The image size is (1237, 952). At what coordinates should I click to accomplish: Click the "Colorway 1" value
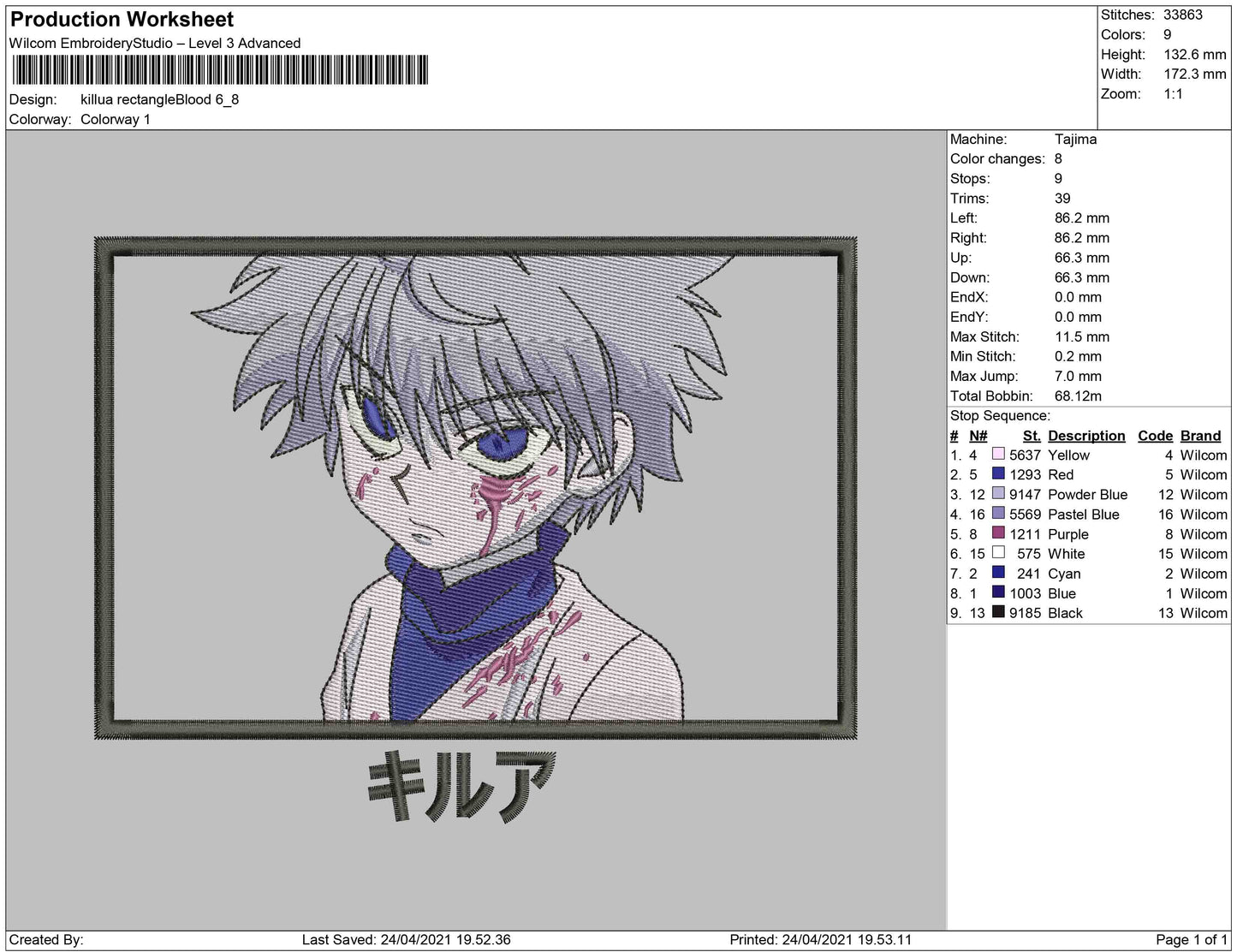[116, 119]
